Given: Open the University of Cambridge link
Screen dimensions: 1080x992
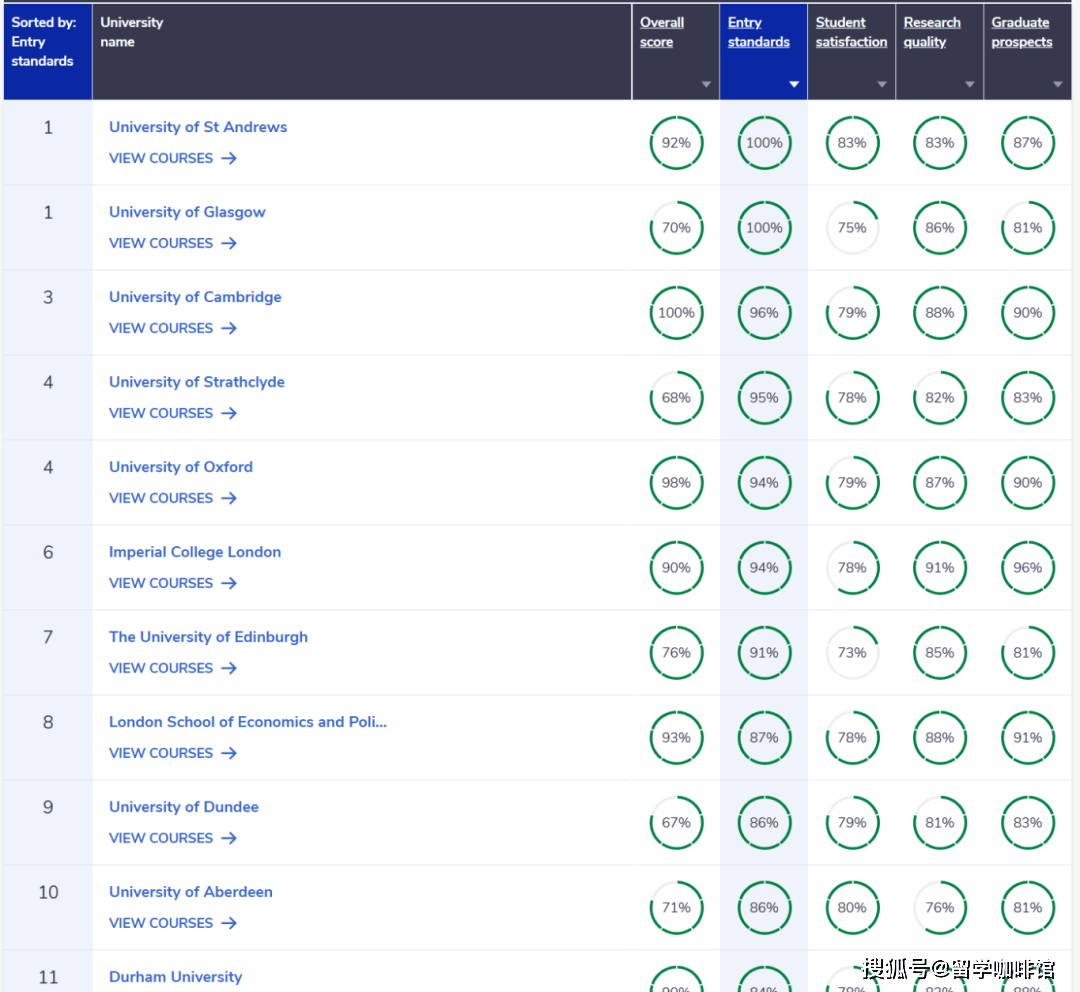Looking at the screenshot, I should [x=195, y=297].
